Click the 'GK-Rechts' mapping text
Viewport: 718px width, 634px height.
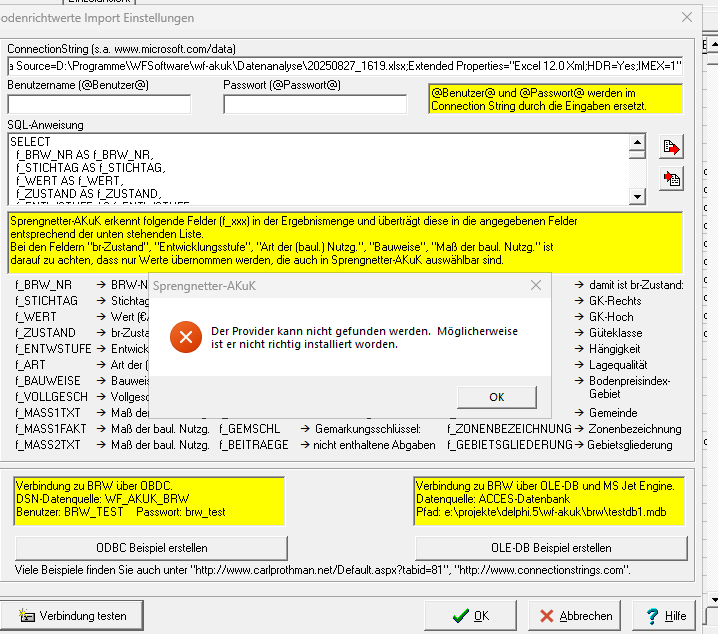tap(615, 301)
